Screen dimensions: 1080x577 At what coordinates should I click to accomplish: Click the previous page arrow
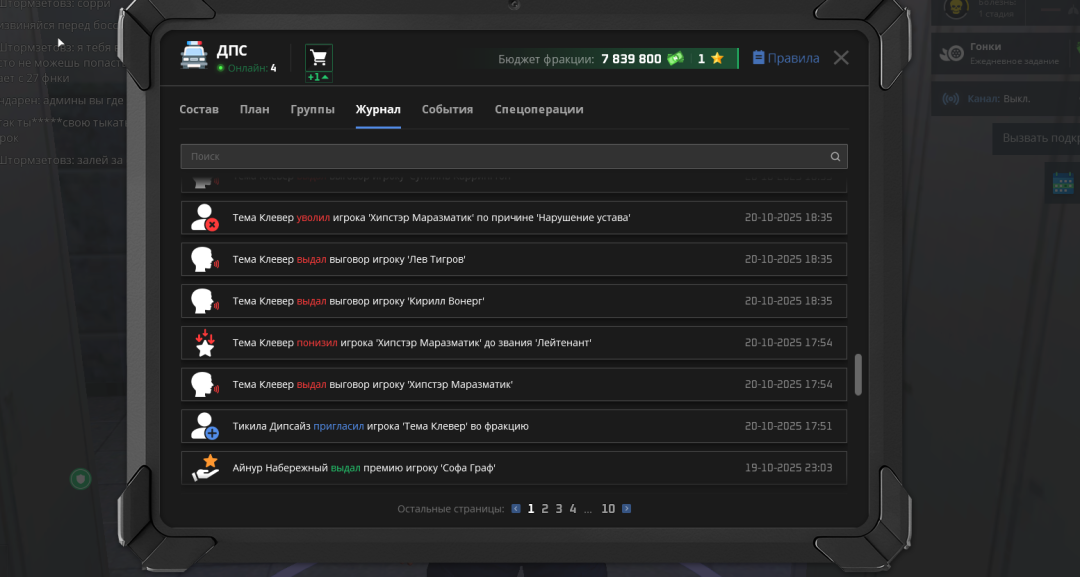tap(516, 509)
